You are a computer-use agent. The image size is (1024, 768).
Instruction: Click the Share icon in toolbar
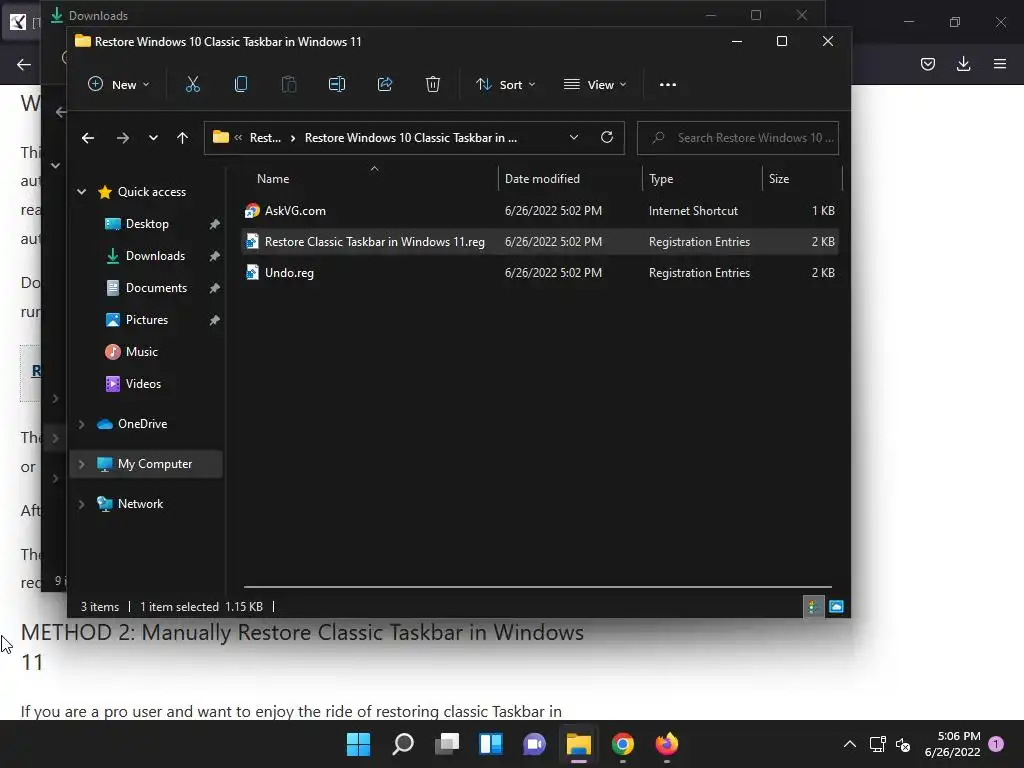(385, 84)
